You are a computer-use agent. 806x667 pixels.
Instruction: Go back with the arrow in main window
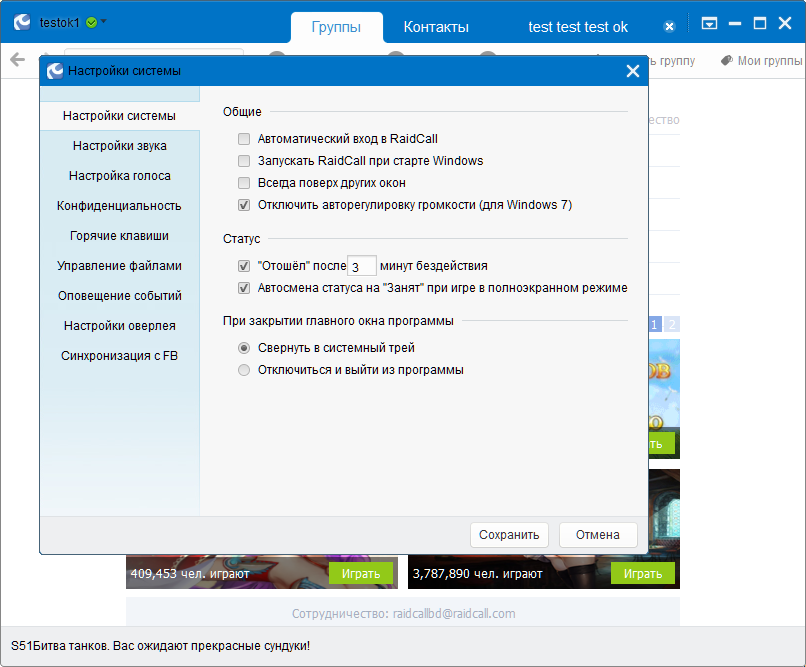point(17,60)
